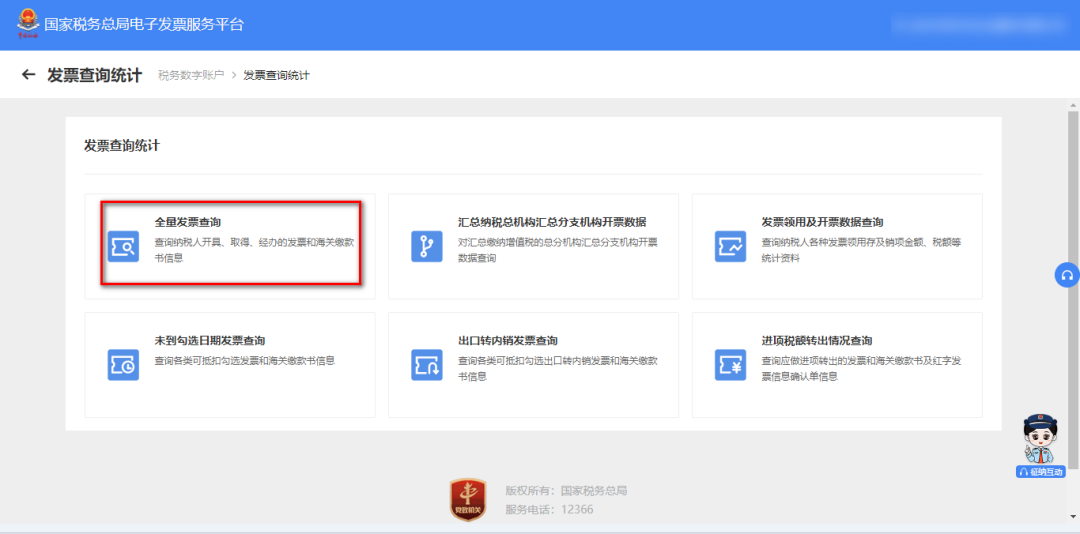Click 发票查询统计 breadcrumb item
Screen dimensions: 1080x534
click(x=276, y=76)
